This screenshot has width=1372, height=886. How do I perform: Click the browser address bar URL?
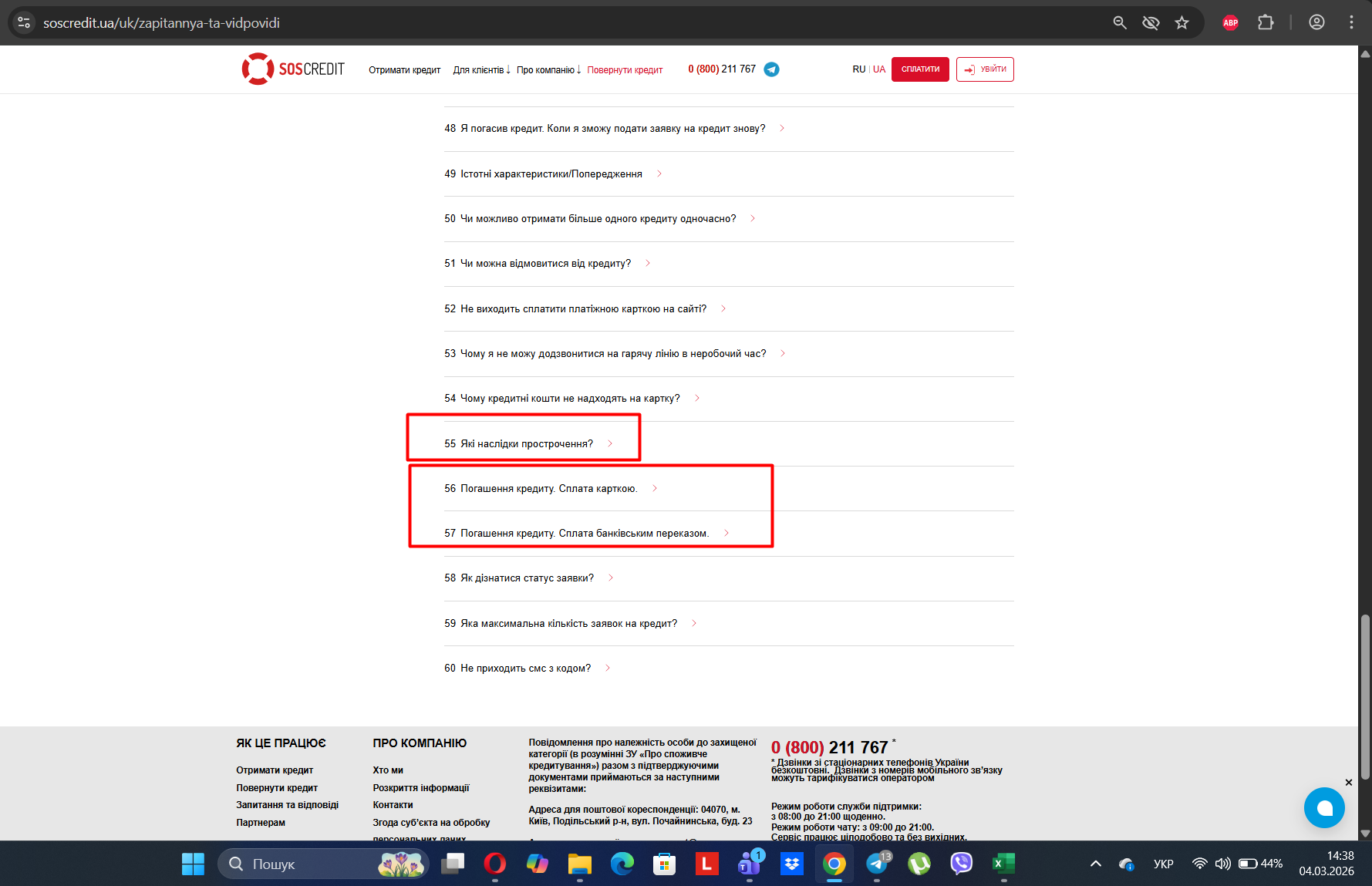tap(161, 23)
